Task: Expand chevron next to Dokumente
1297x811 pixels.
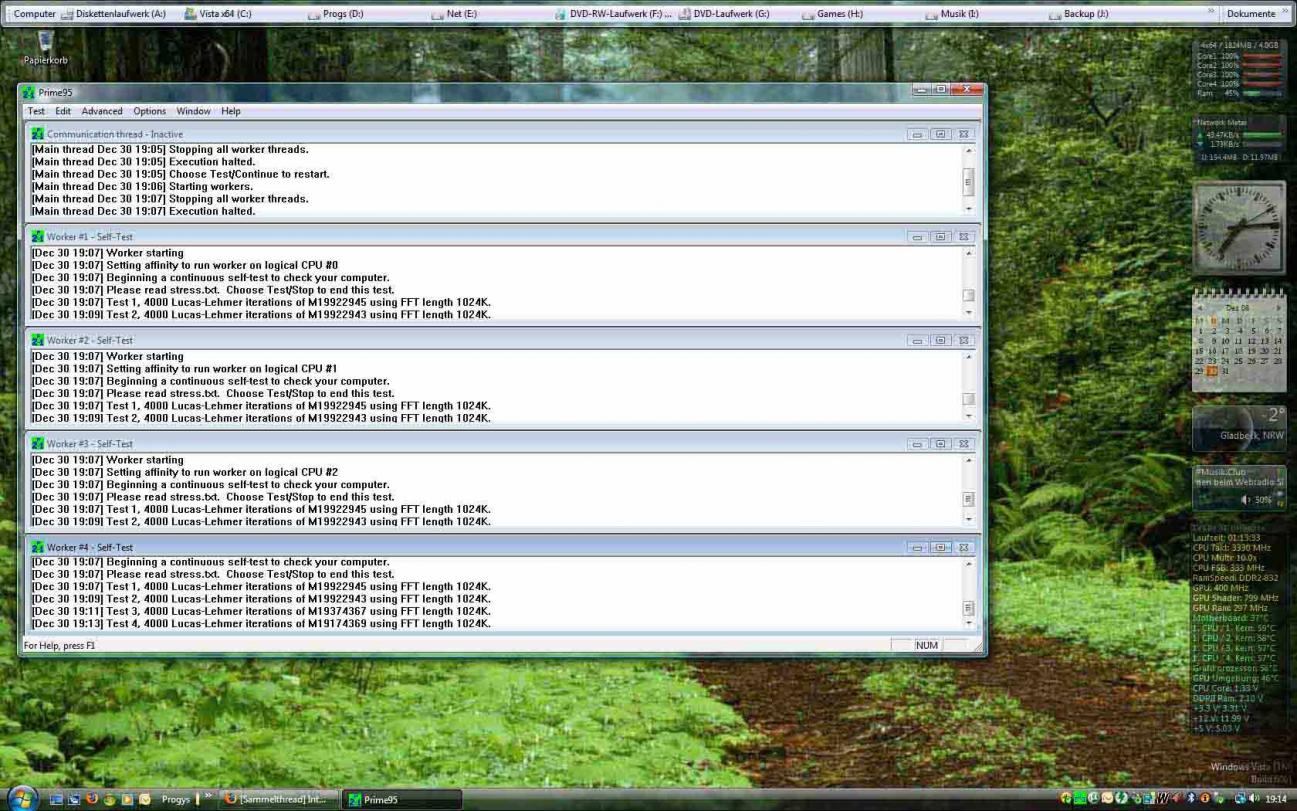Action: [1285, 12]
